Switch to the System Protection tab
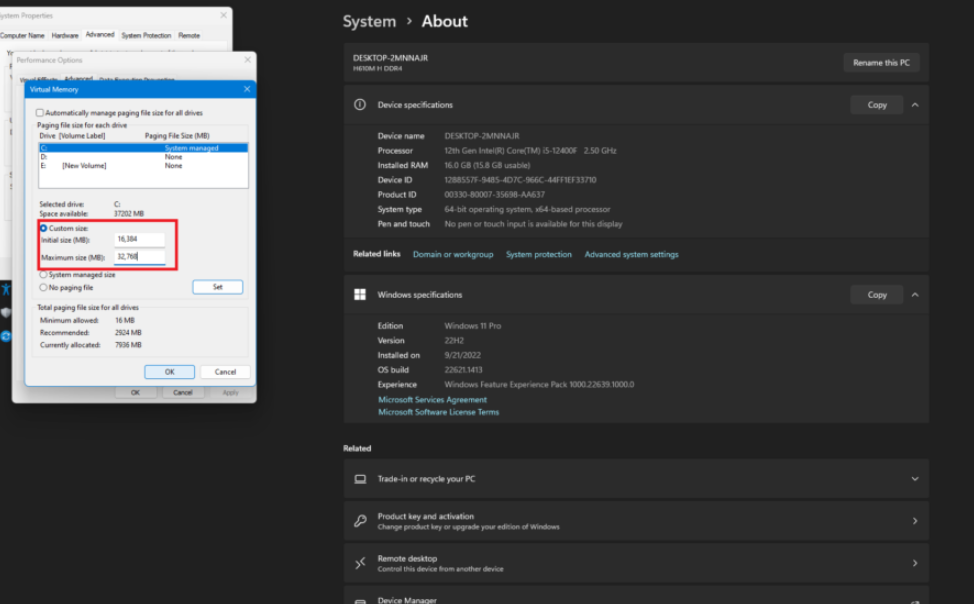Screen dimensions: 974x604 pos(146,35)
